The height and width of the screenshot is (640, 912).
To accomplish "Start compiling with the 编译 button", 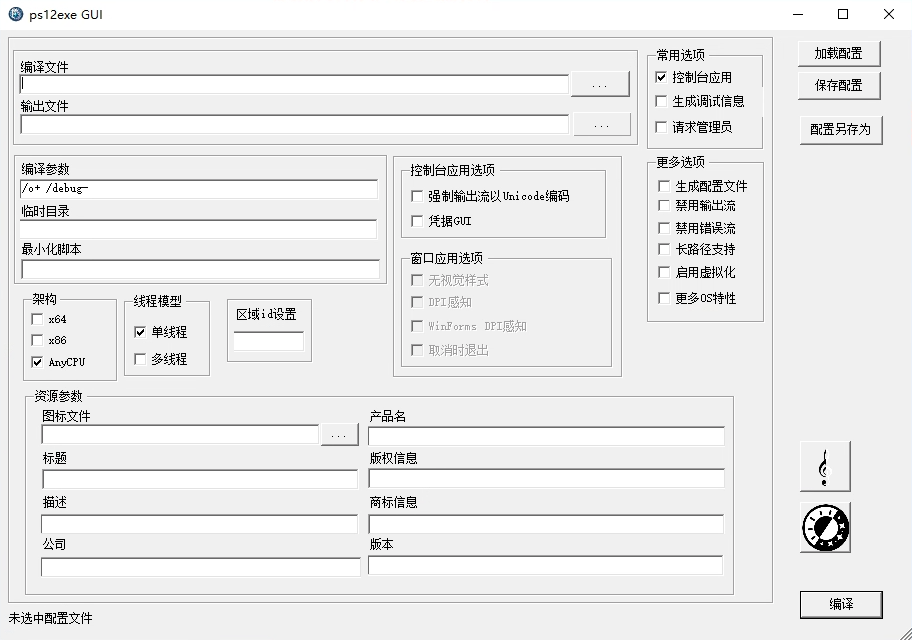I will click(840, 604).
